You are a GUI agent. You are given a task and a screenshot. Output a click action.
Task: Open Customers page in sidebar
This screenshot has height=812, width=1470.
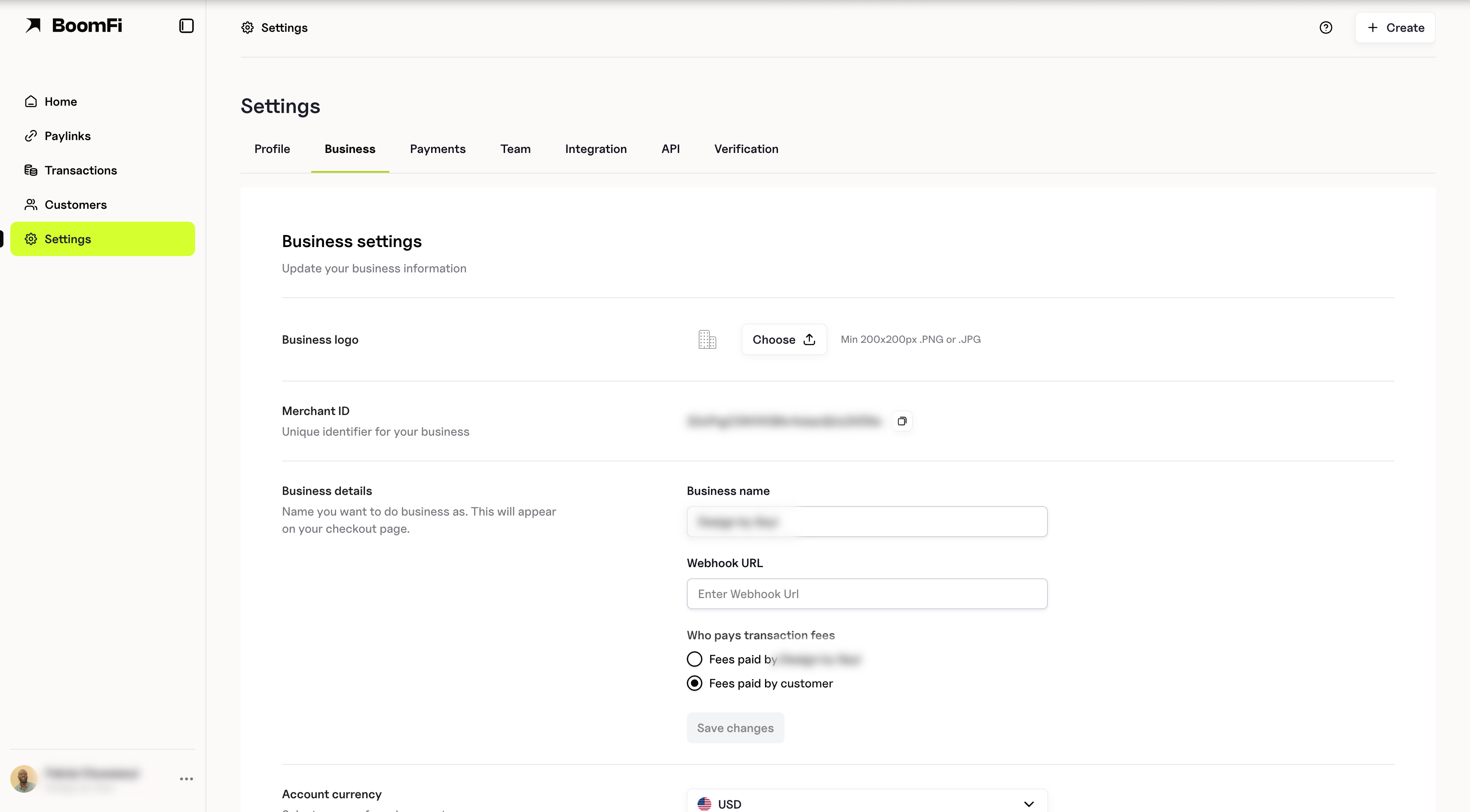(75, 205)
